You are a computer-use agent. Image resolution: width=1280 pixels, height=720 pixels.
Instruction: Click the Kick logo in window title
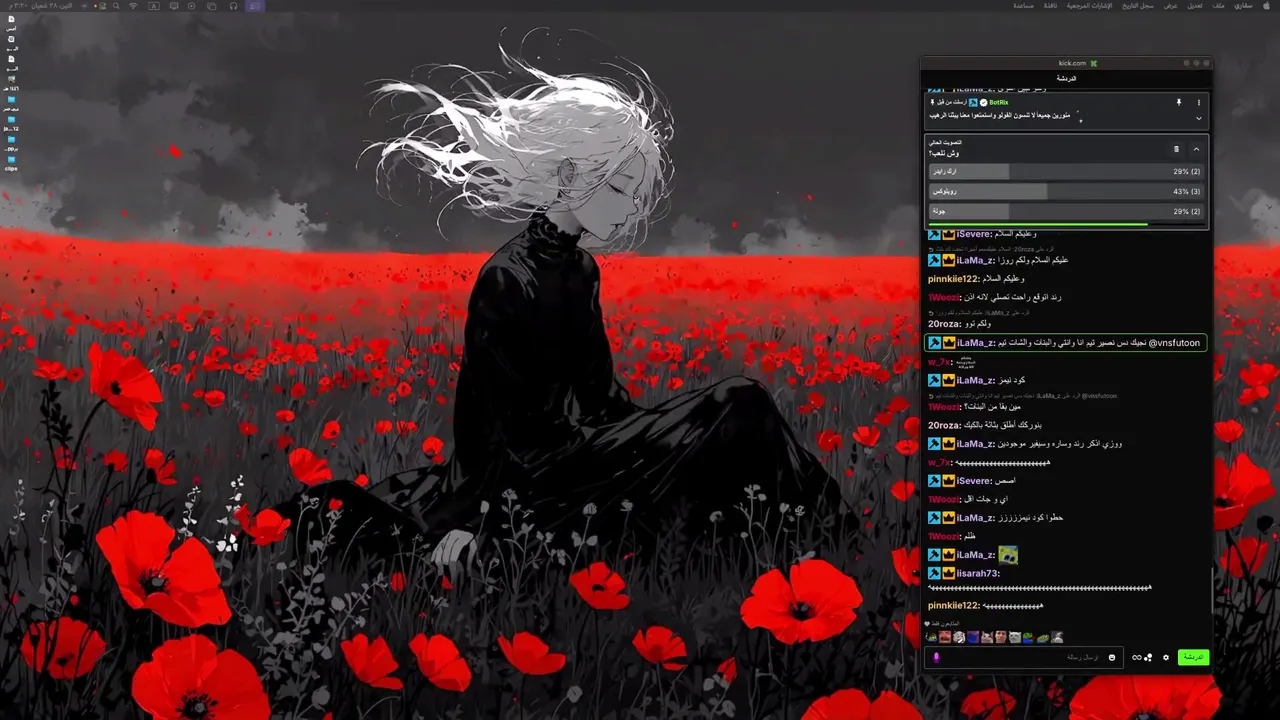[x=1094, y=63]
